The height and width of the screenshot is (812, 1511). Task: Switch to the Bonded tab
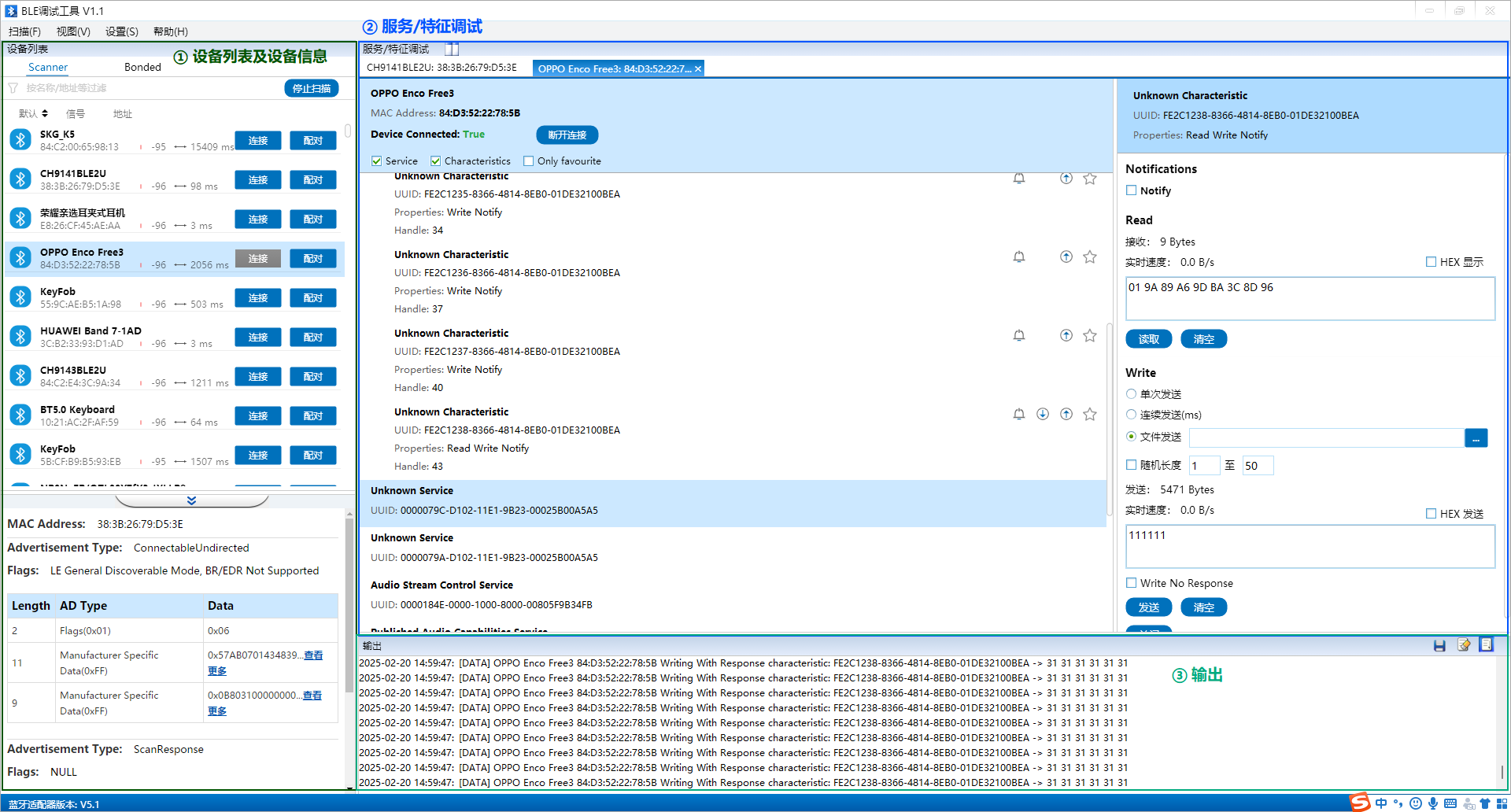tap(142, 67)
